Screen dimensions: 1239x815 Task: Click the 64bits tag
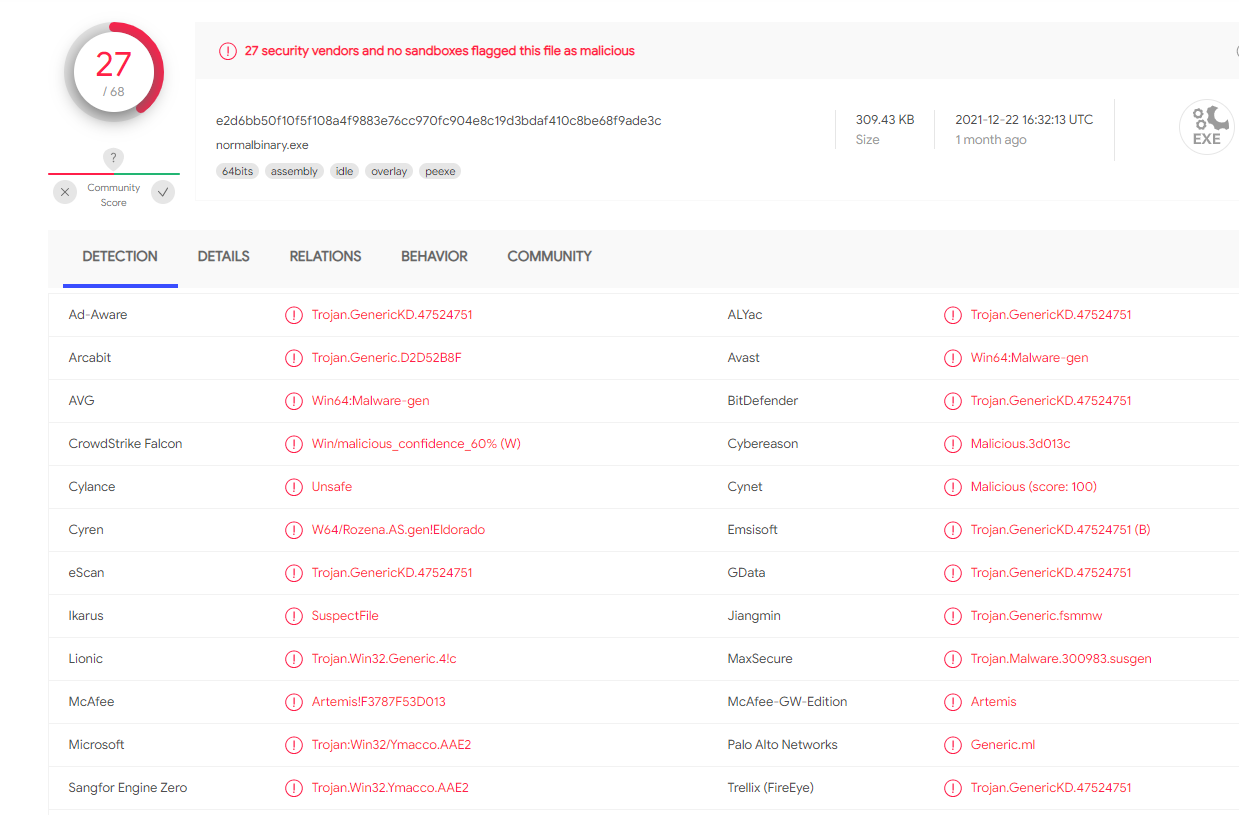[237, 172]
